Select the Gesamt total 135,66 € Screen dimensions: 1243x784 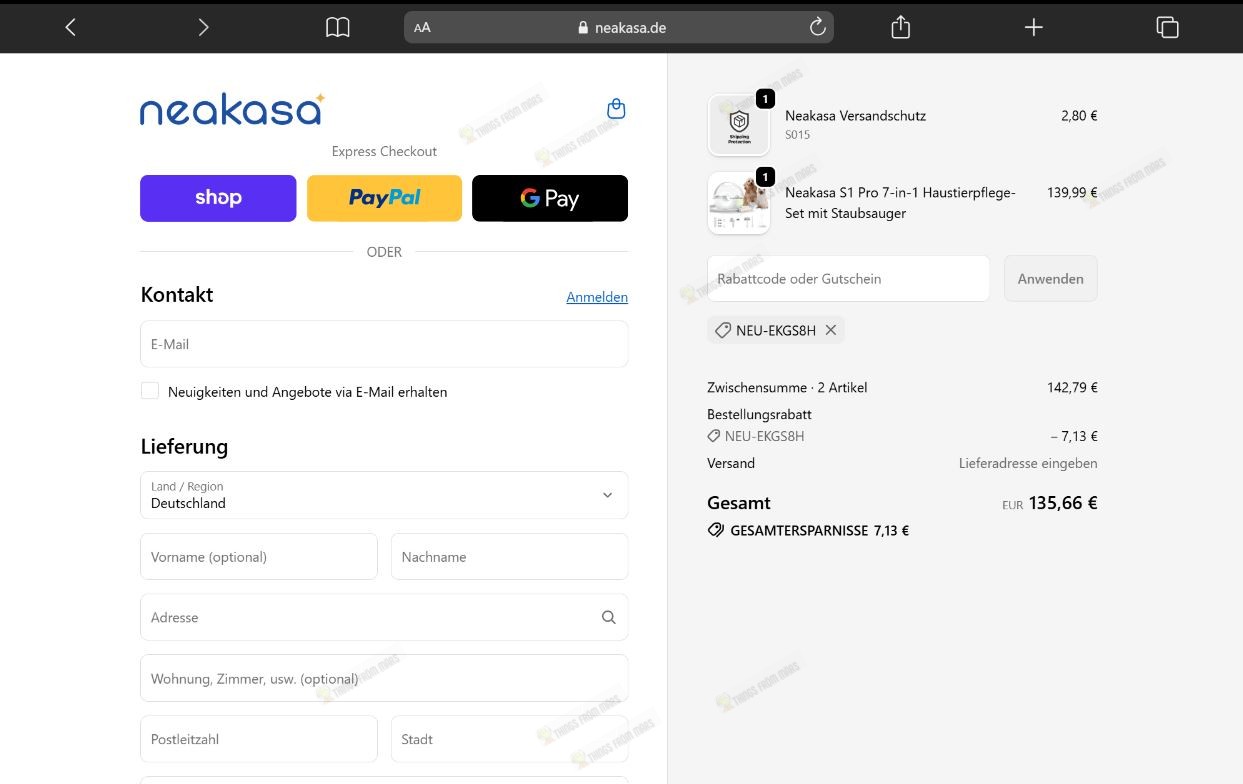pos(1062,503)
